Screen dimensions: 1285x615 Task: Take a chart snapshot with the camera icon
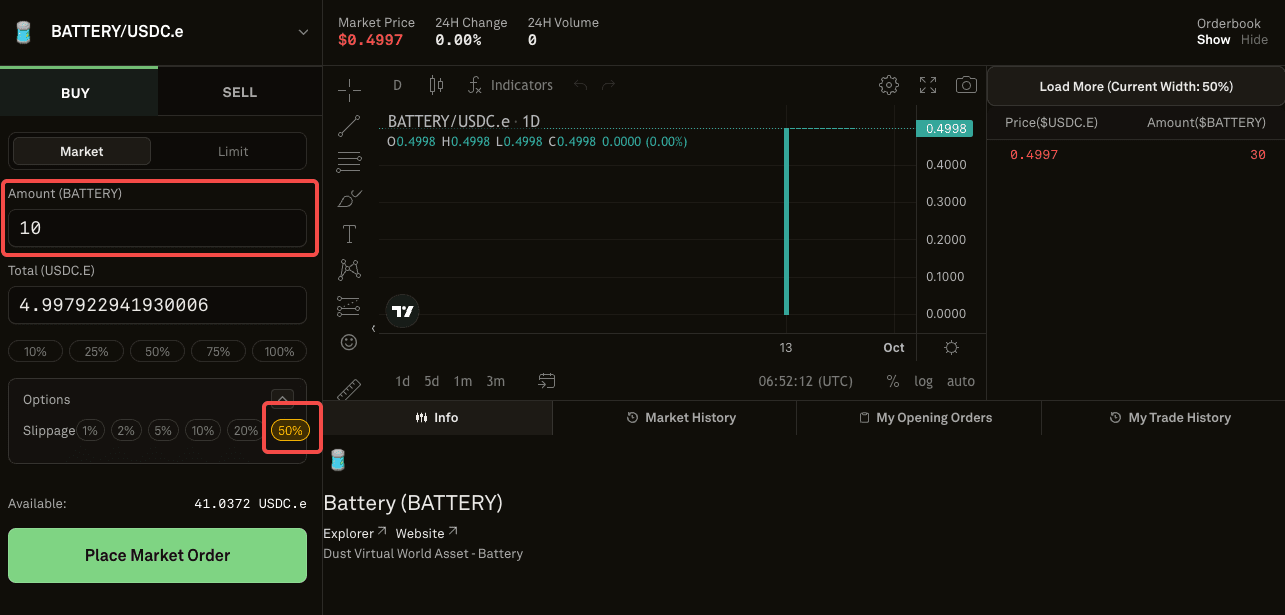966,85
